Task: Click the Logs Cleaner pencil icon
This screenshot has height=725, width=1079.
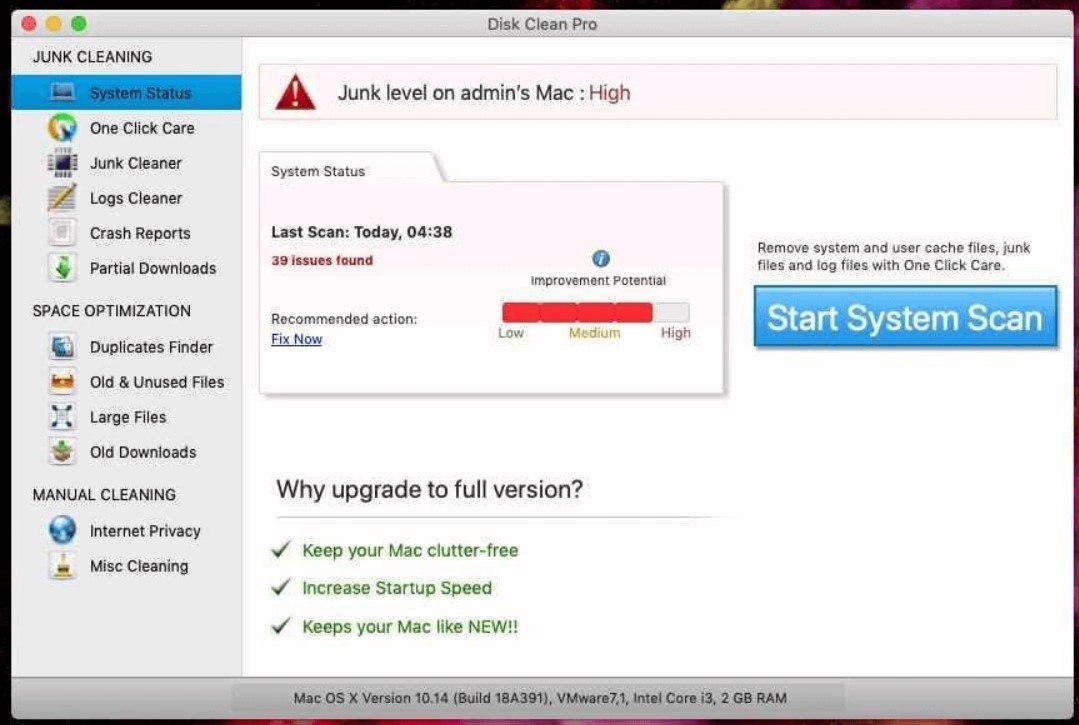Action: click(63, 198)
